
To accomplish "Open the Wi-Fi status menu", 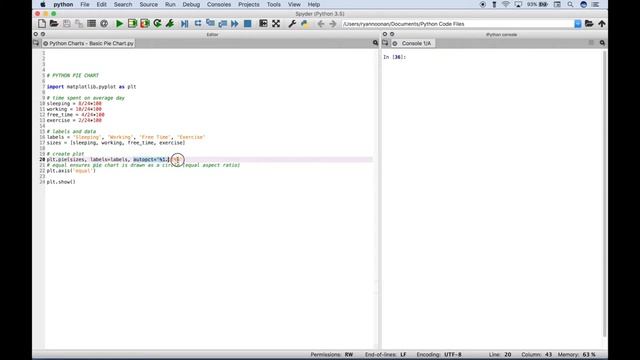I will click(506, 4).
